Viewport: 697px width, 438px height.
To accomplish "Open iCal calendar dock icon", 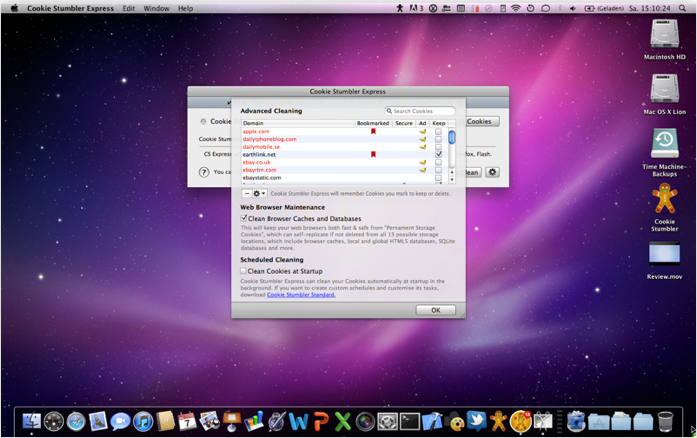I will [x=187, y=421].
